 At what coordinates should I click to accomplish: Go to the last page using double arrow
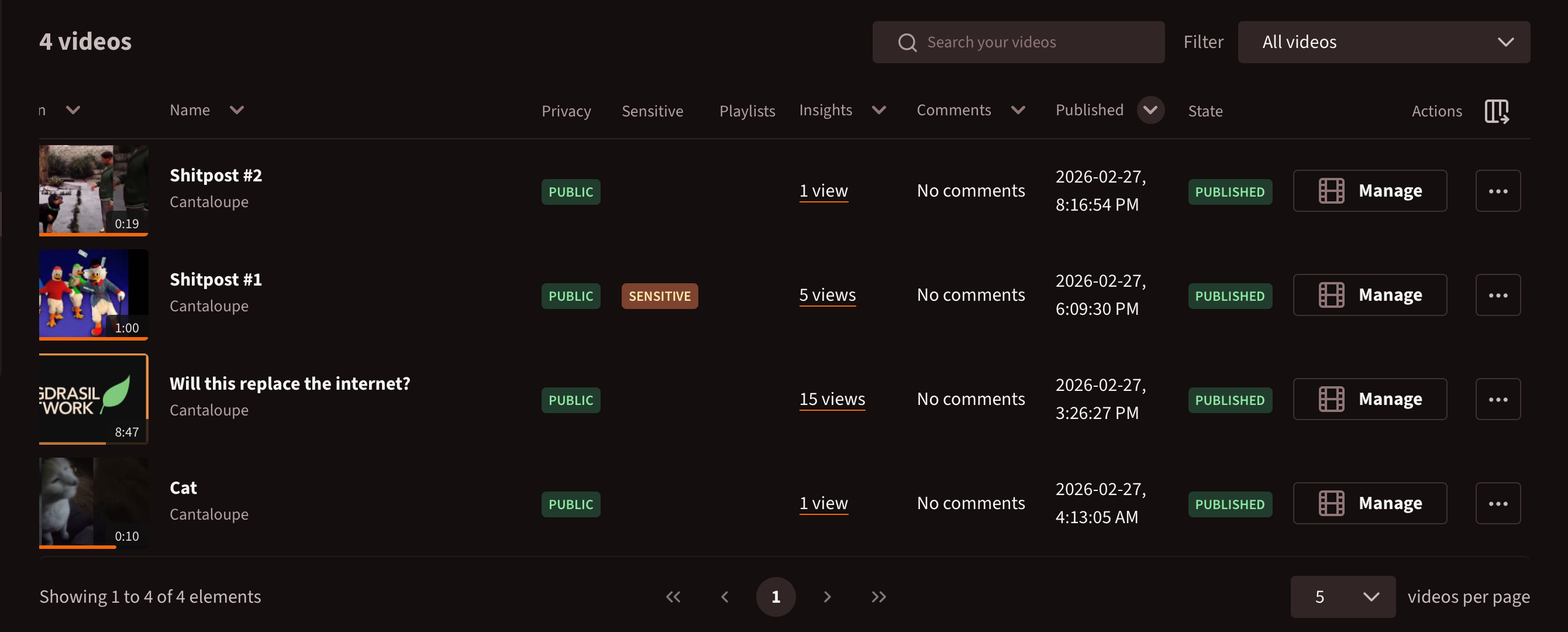[x=878, y=597]
